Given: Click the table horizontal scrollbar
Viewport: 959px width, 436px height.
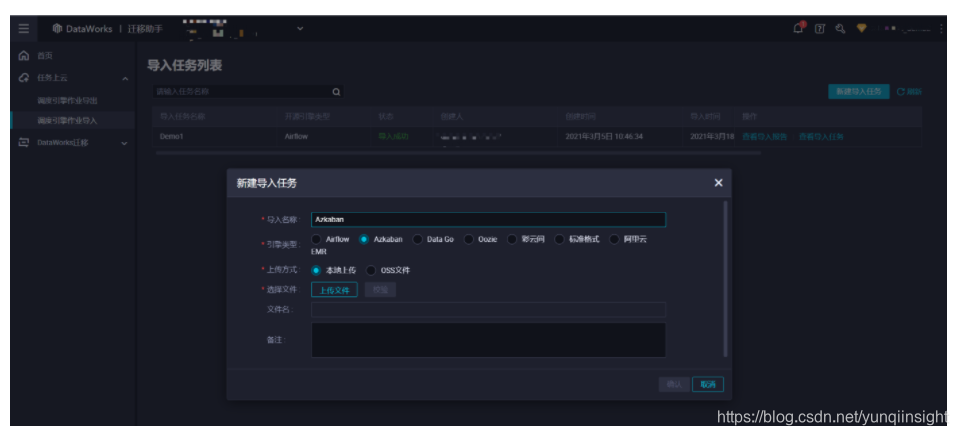Looking at the screenshot, I should pyautogui.click(x=458, y=153).
